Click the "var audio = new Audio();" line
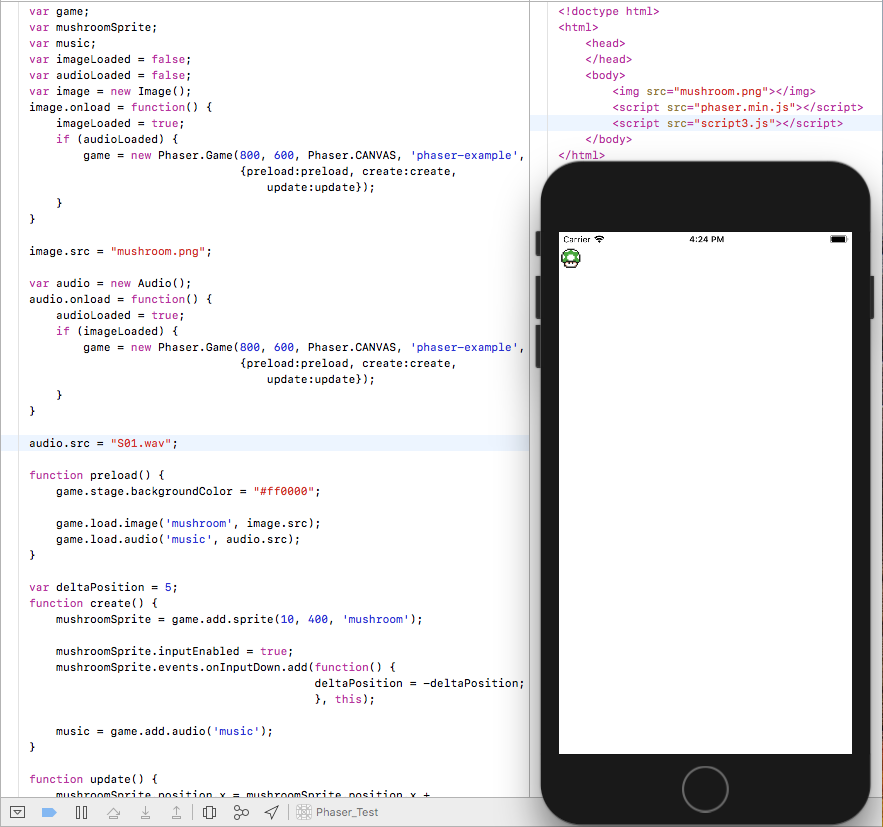This screenshot has height=827, width=883. pyautogui.click(x=110, y=283)
